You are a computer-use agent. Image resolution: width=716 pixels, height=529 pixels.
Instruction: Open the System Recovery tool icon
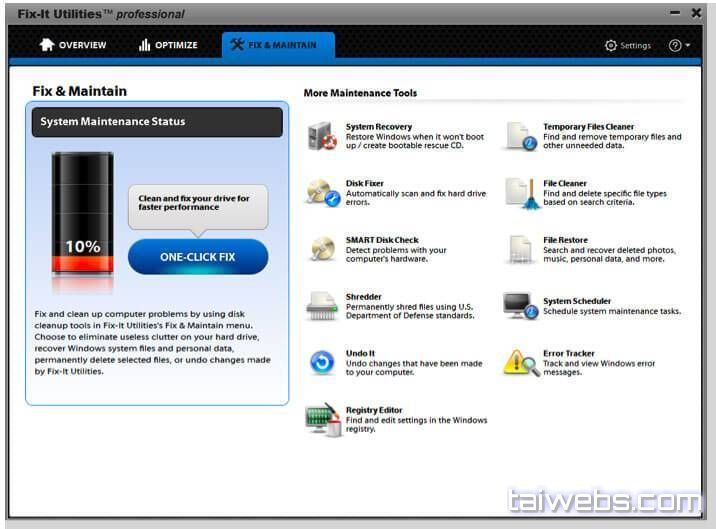tap(322, 136)
